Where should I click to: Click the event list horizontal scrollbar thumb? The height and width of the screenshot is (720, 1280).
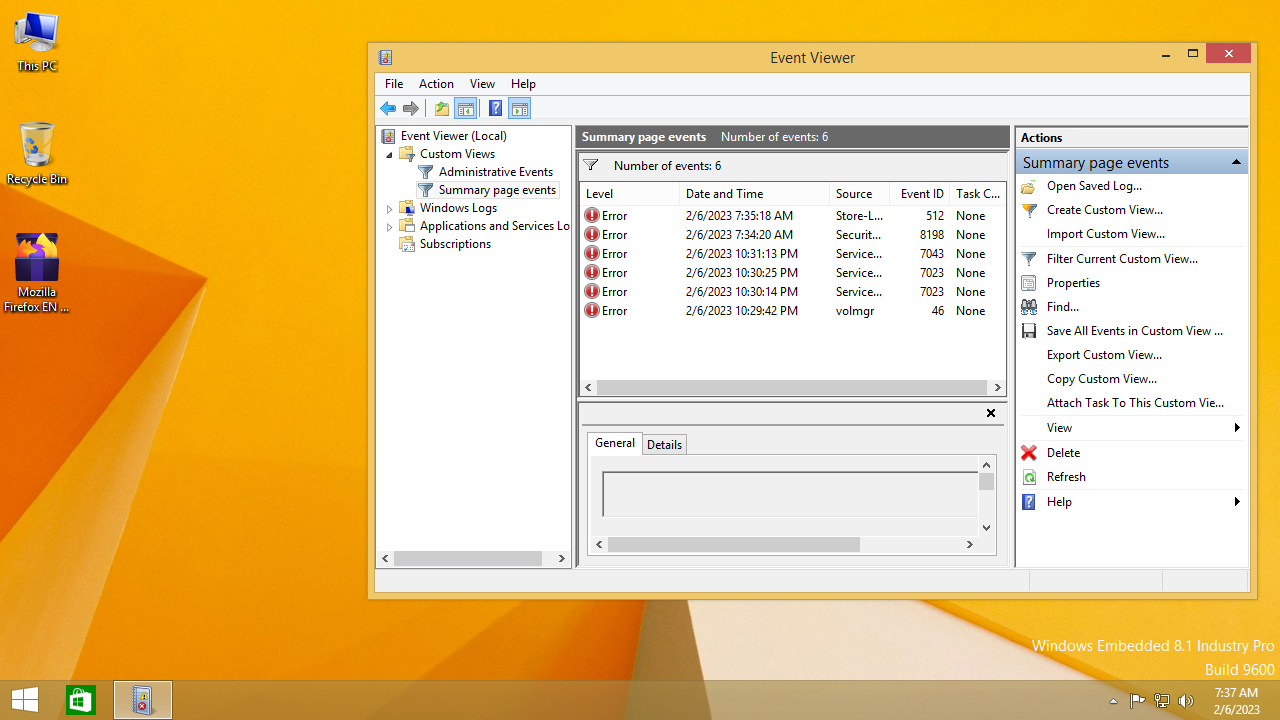[x=792, y=387]
